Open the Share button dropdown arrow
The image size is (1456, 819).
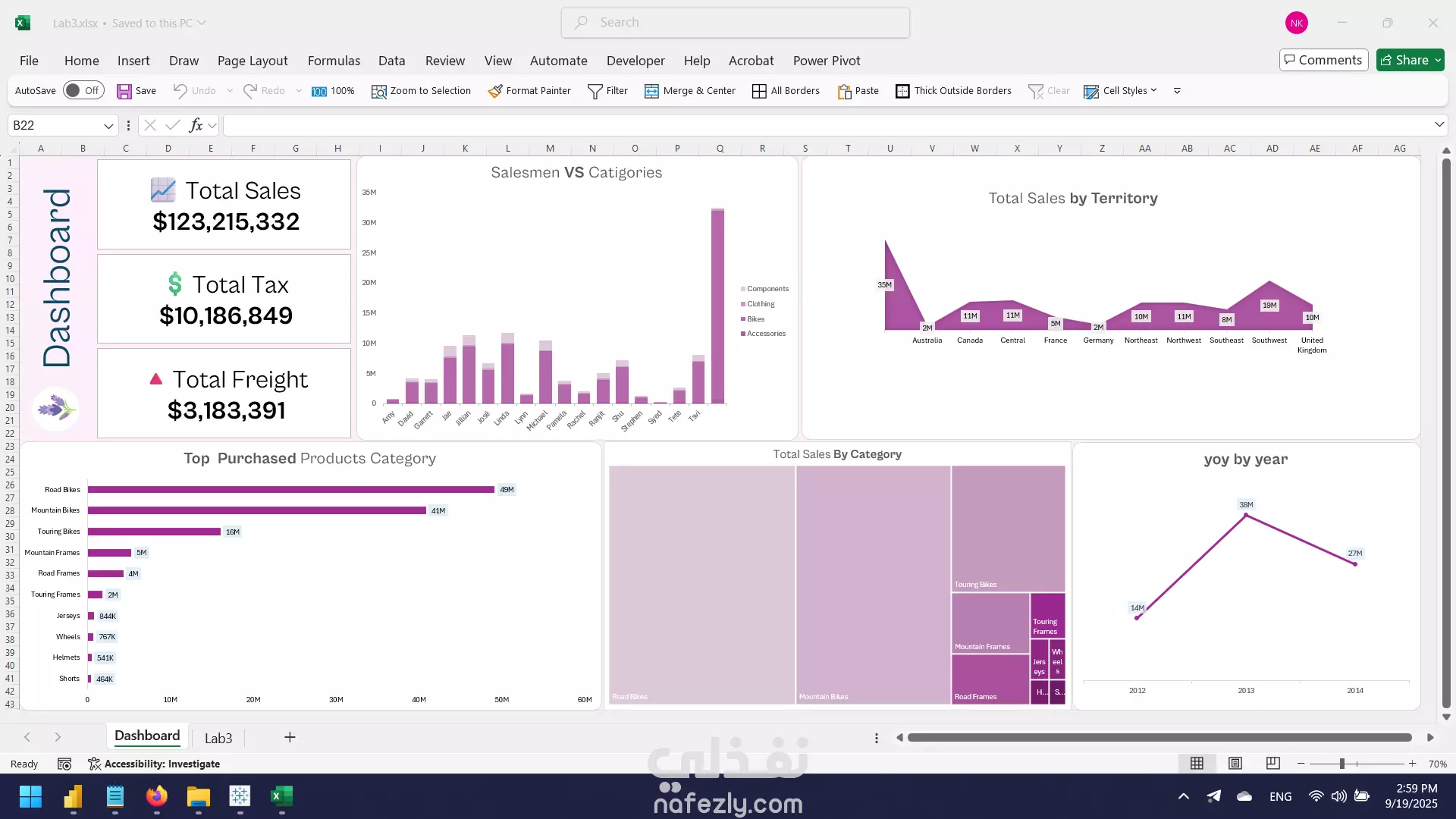tap(1438, 60)
